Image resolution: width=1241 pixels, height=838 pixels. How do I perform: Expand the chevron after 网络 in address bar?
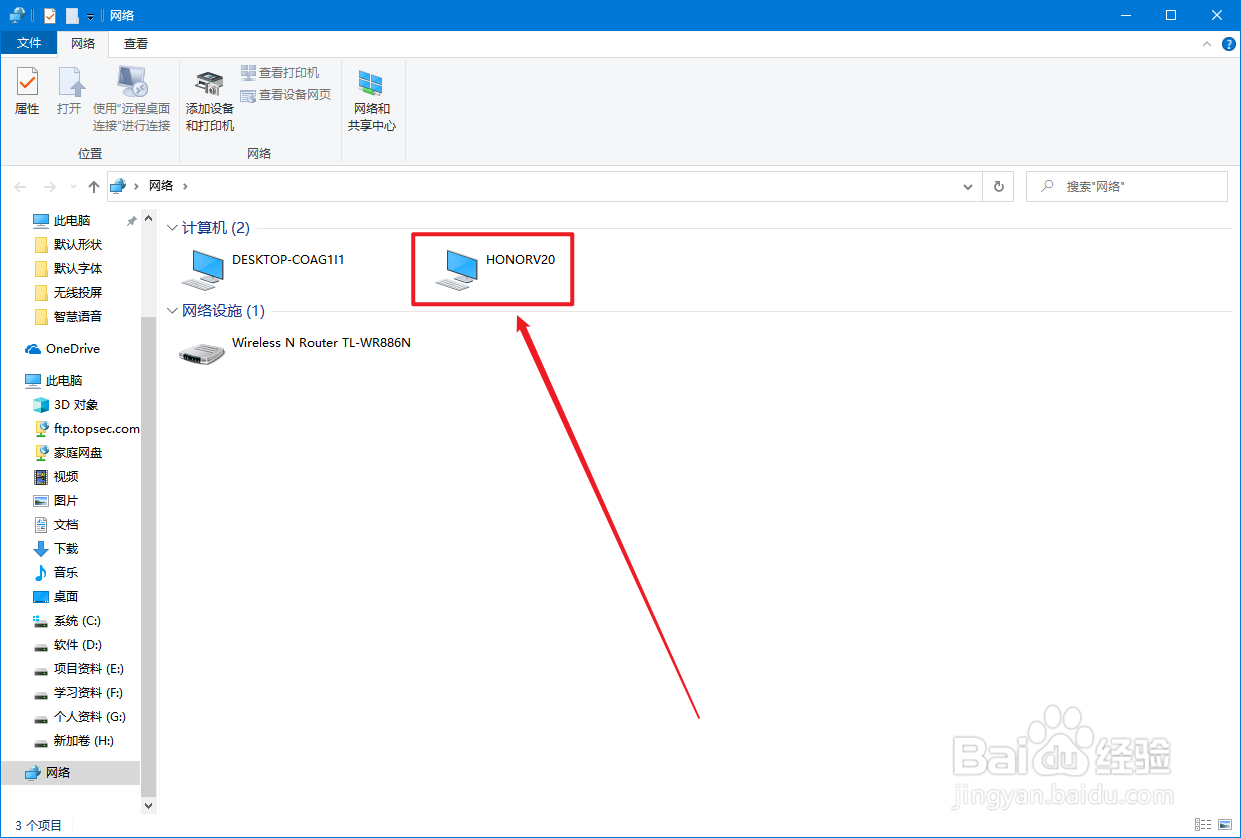click(185, 186)
